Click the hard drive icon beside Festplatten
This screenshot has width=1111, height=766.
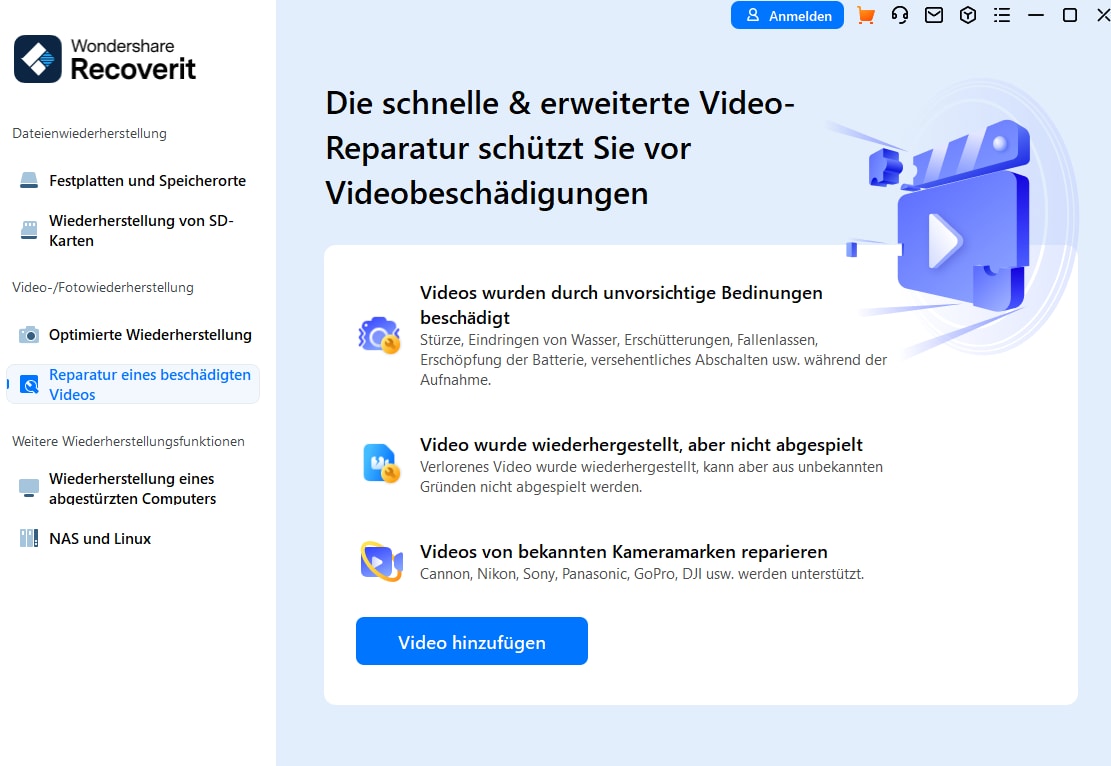pyautogui.click(x=29, y=181)
